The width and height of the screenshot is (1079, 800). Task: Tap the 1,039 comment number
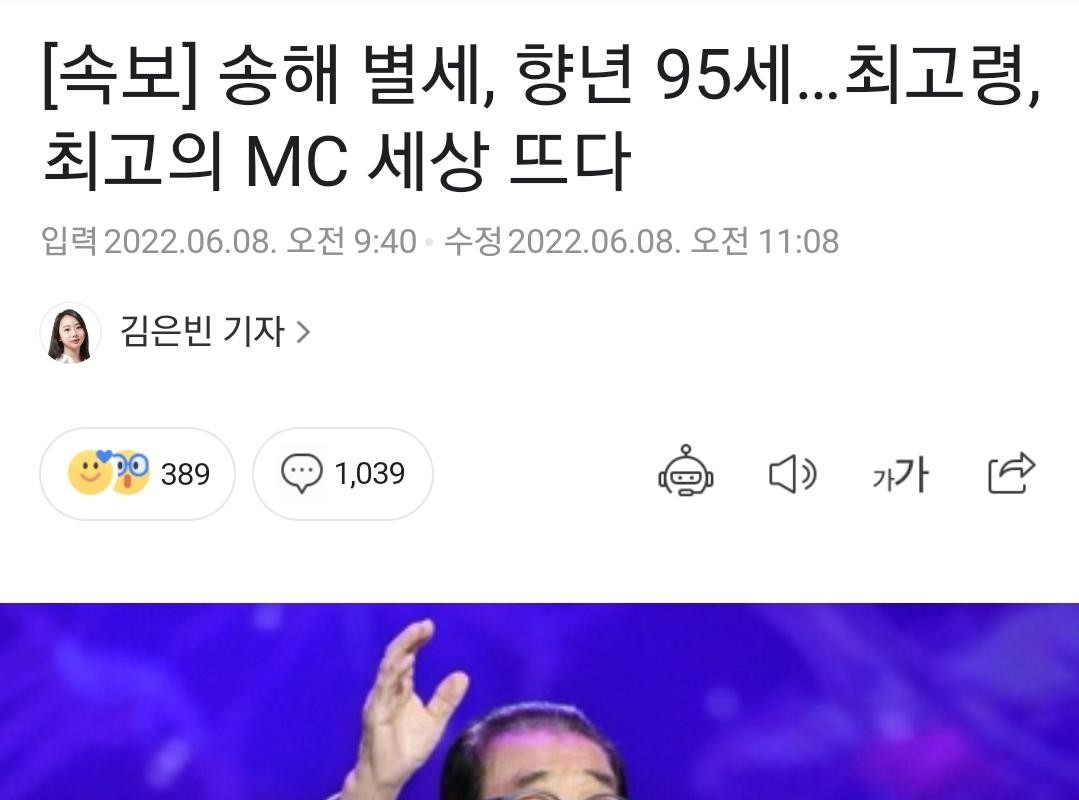tap(370, 473)
